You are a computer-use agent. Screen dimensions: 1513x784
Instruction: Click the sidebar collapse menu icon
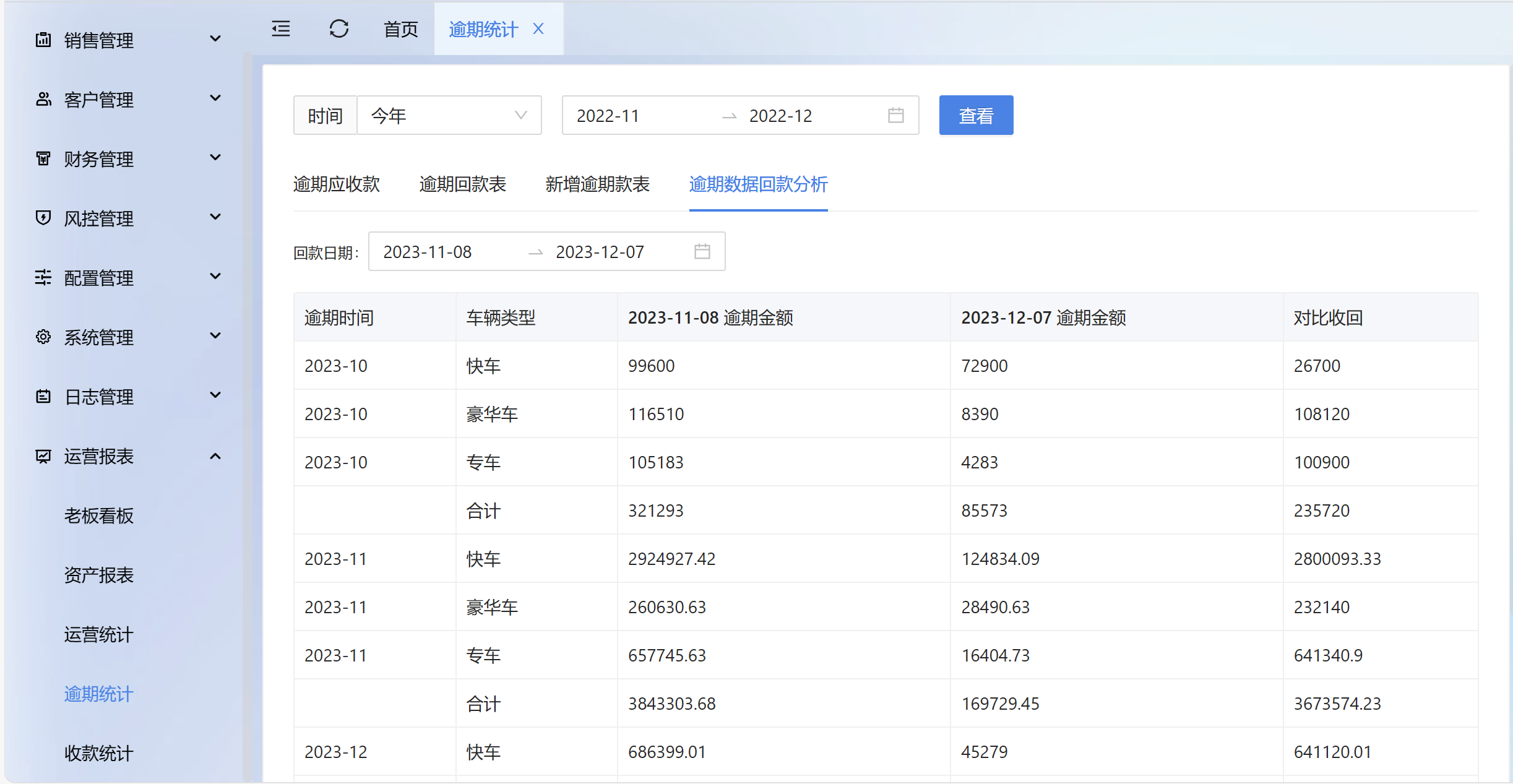(281, 29)
